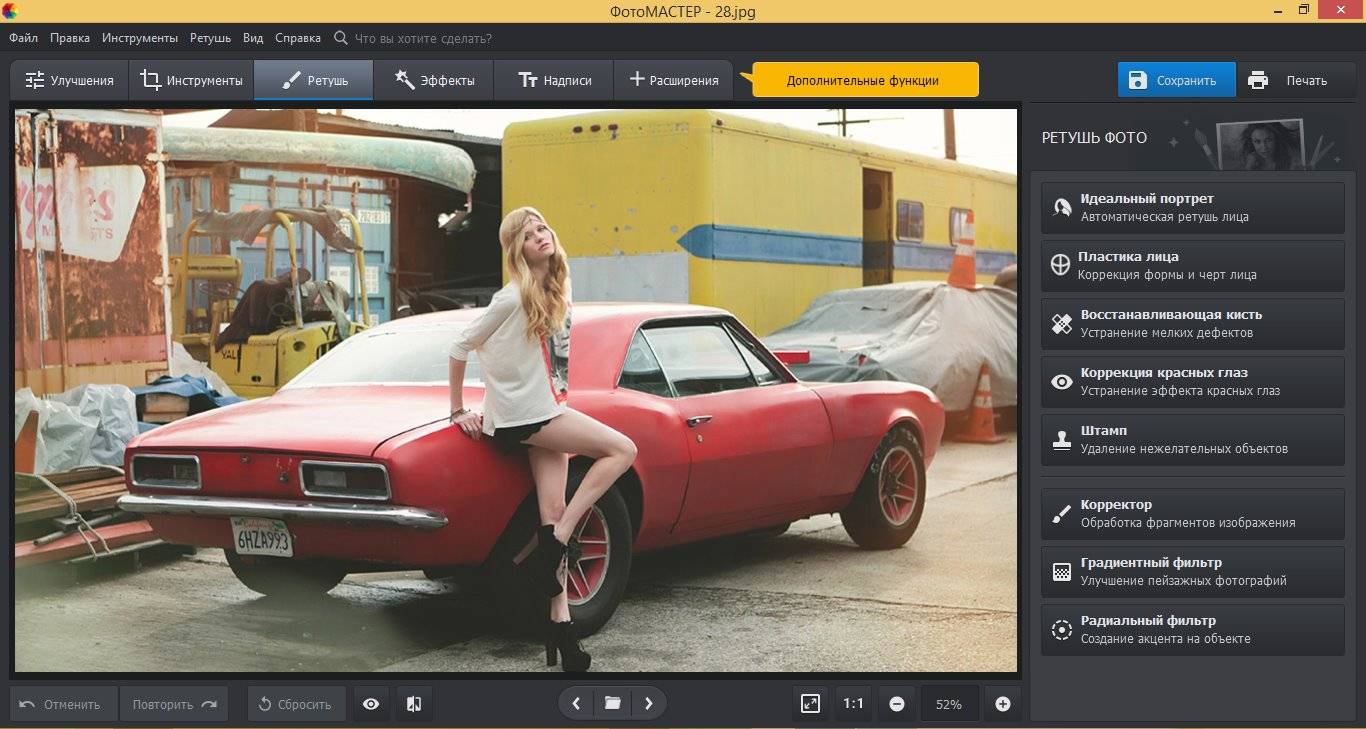Click the blue Сохранить button
The height and width of the screenshot is (729, 1366).
pyautogui.click(x=1176, y=80)
